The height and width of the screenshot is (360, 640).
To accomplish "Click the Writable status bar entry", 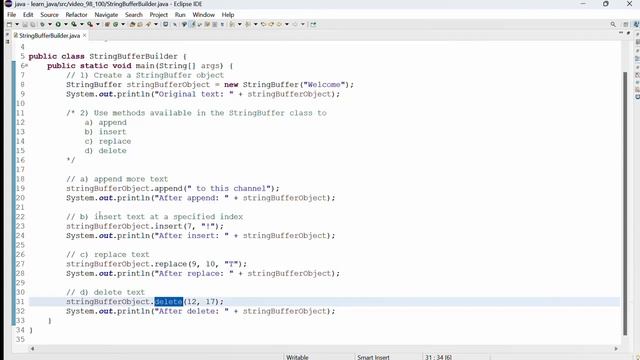I will (x=297, y=357).
